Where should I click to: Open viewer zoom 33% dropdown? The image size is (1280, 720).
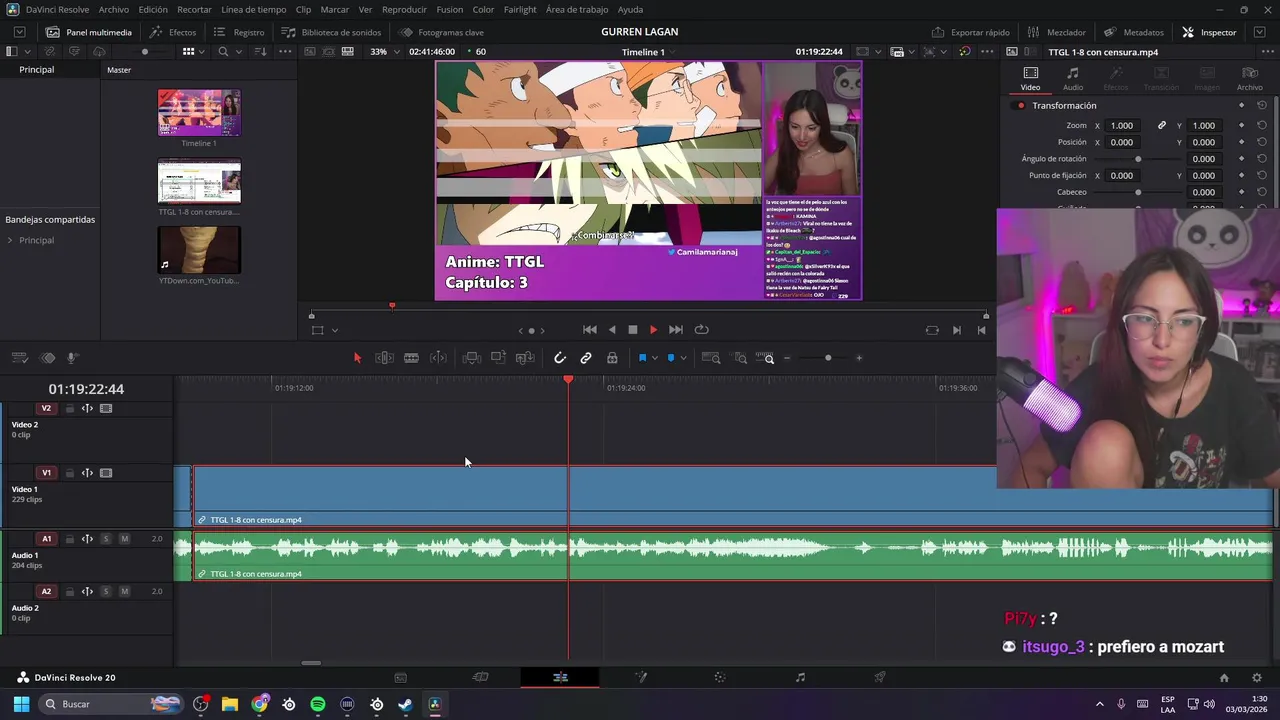click(384, 51)
